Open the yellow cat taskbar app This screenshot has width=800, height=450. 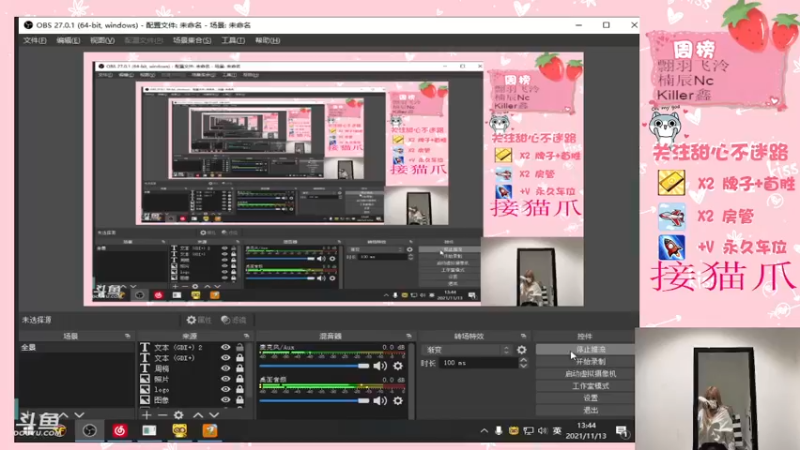point(180,431)
